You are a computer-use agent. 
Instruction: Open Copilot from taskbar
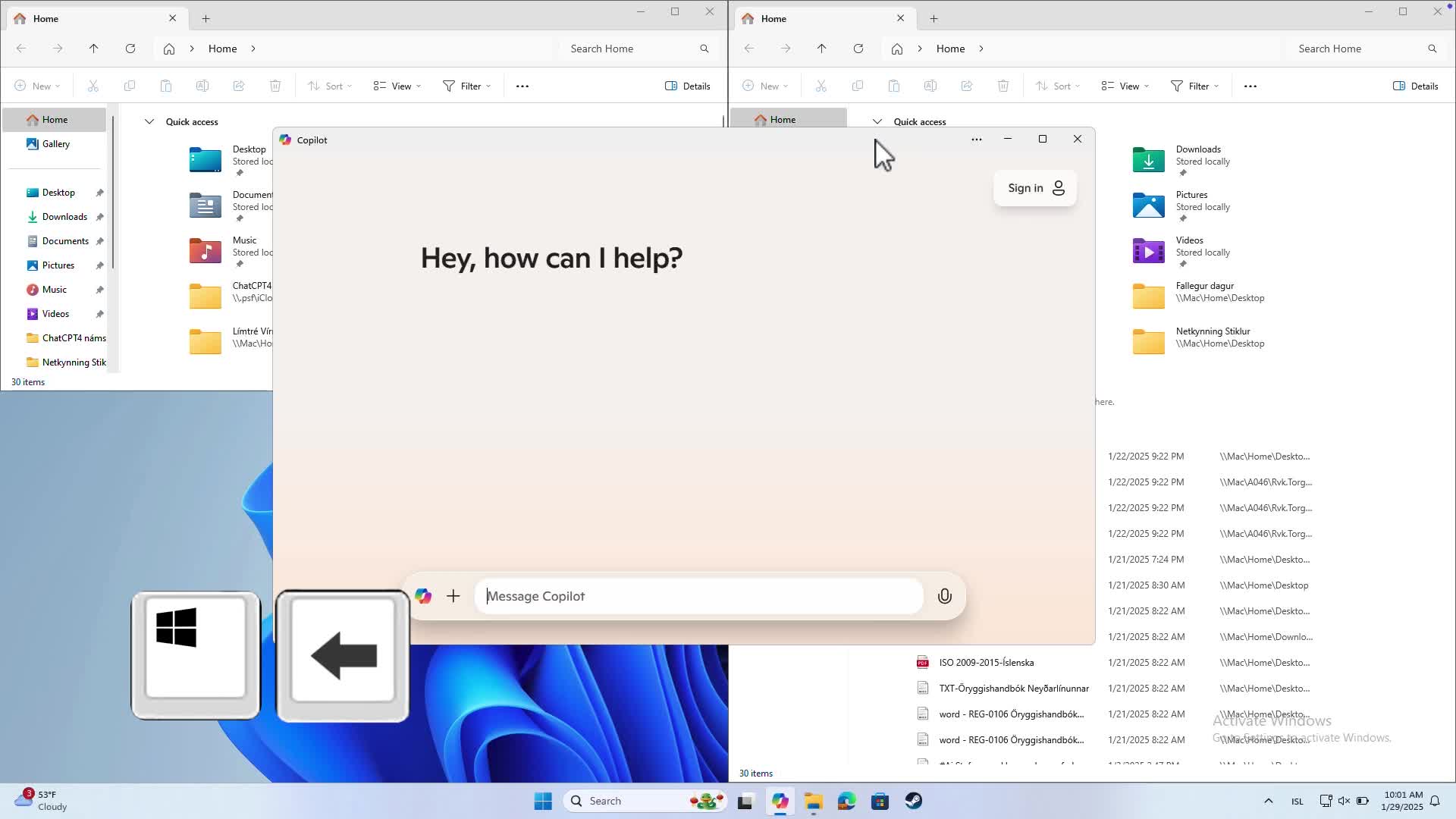tap(780, 801)
